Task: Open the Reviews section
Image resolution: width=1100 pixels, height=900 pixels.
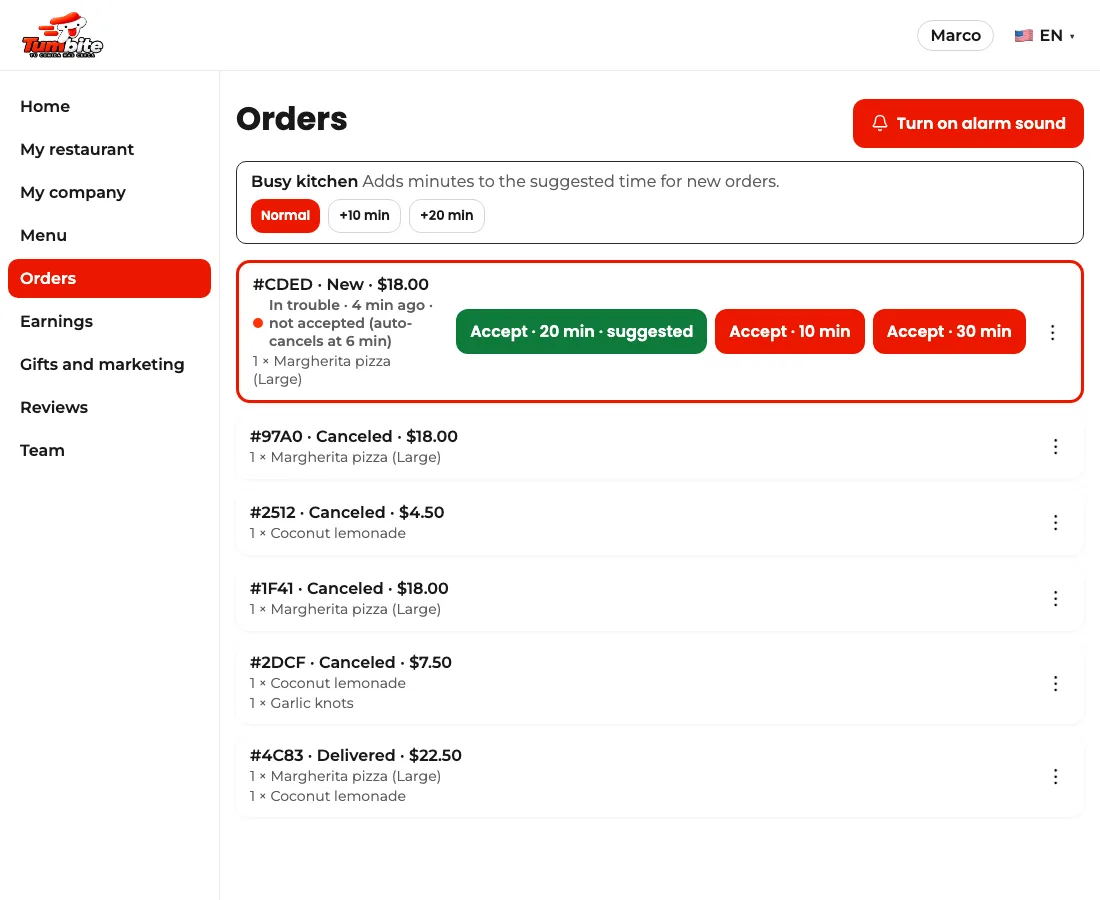Action: 109,407
